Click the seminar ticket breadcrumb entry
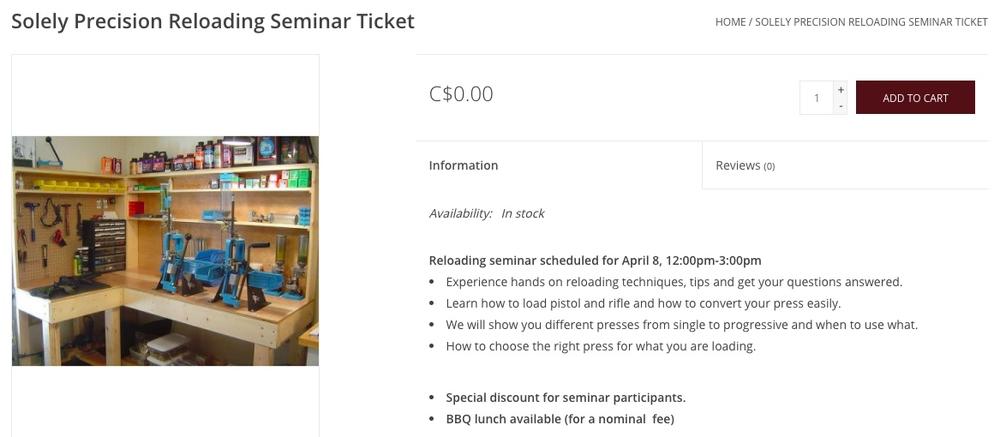 pos(871,22)
